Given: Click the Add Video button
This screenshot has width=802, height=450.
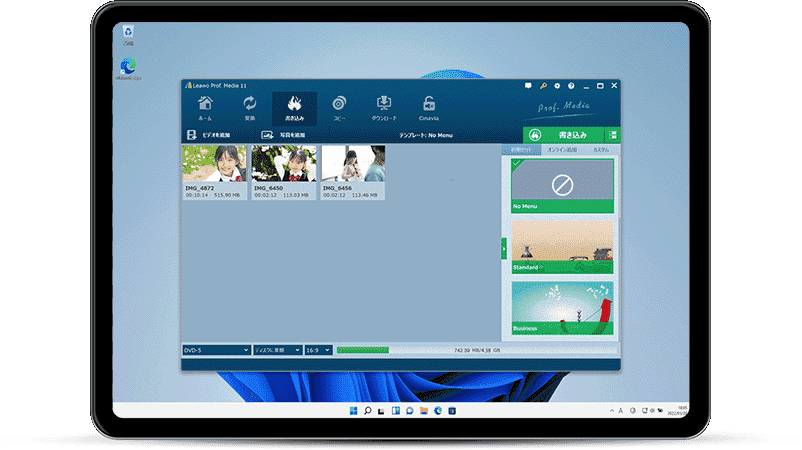Looking at the screenshot, I should 208,134.
